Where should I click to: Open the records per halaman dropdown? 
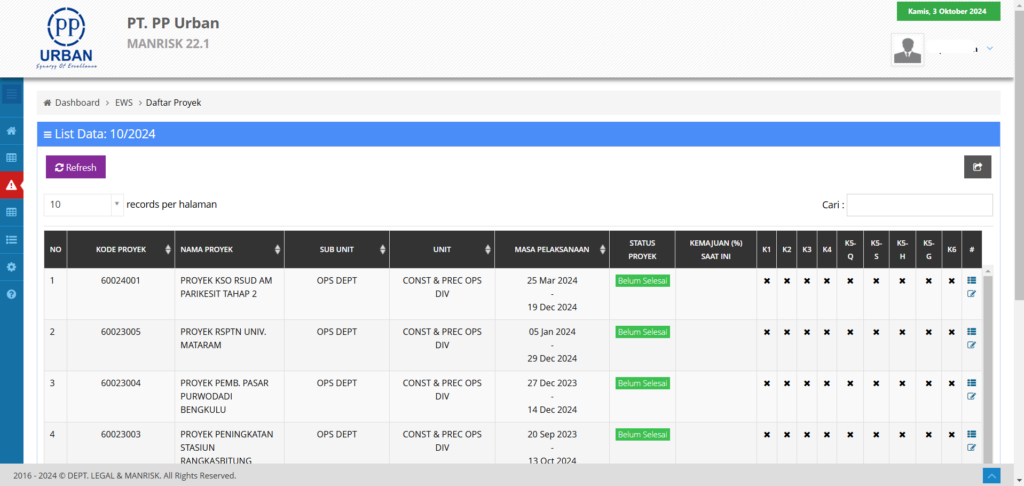click(83, 204)
